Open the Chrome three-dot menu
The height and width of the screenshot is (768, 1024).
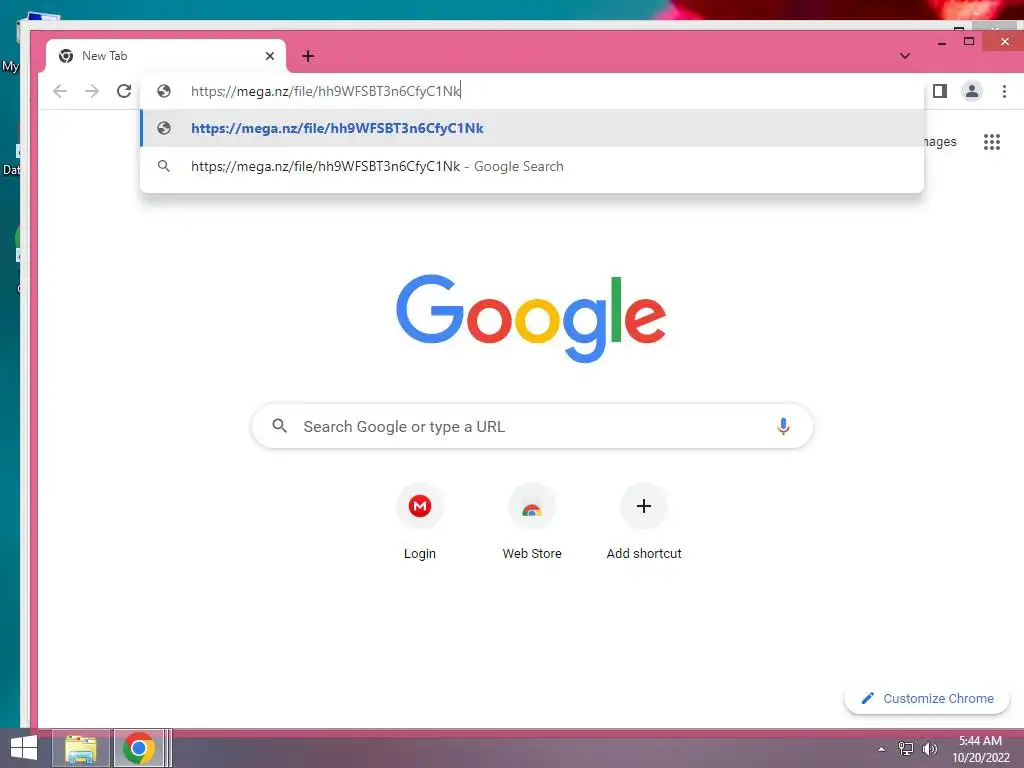point(1004,91)
